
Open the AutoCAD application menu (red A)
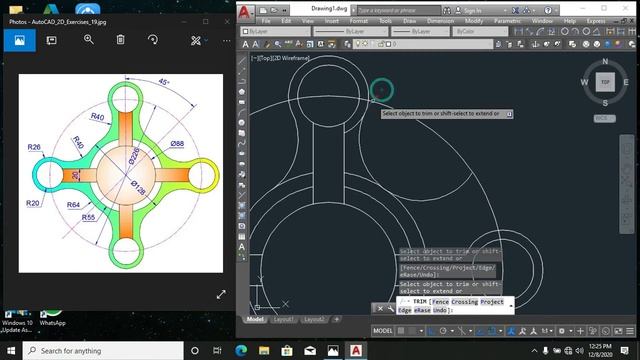[x=245, y=12]
